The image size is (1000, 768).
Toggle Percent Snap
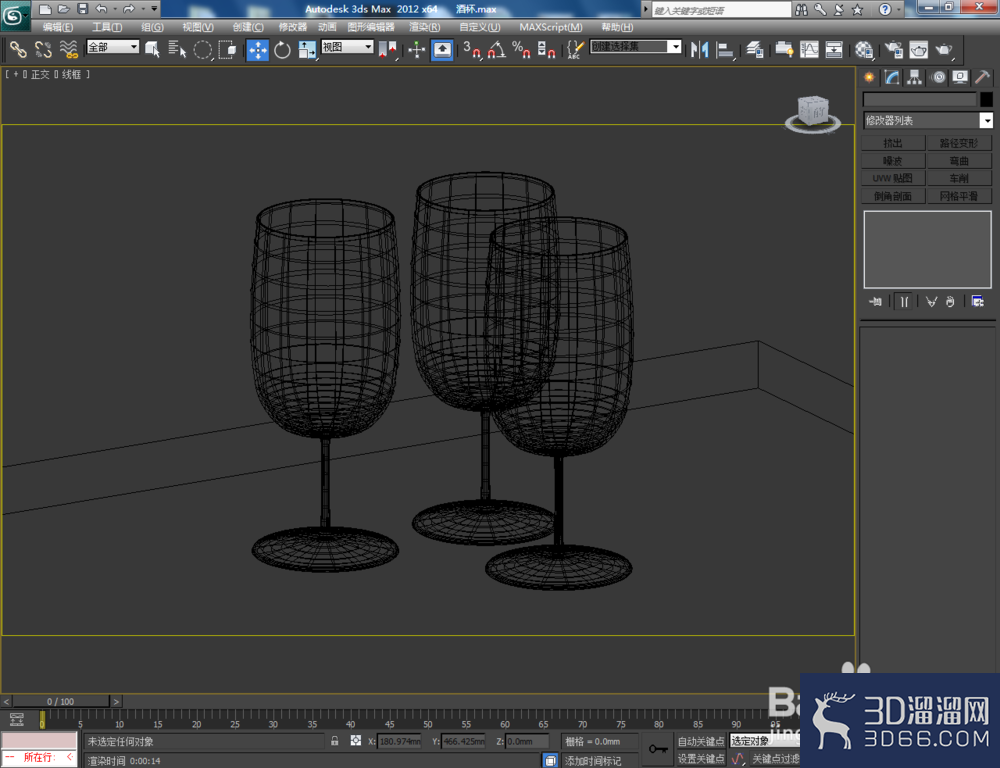click(x=521, y=50)
